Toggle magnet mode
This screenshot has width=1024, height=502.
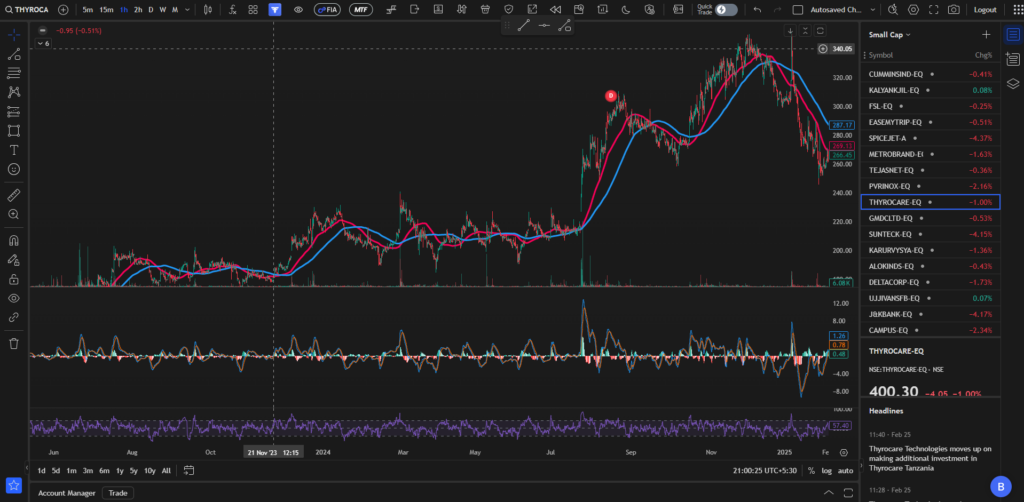14,240
